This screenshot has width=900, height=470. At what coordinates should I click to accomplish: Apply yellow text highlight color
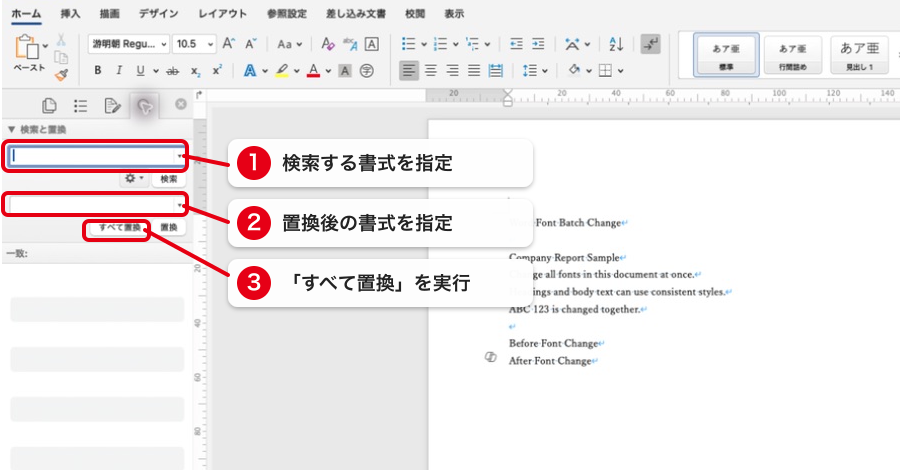(x=282, y=71)
